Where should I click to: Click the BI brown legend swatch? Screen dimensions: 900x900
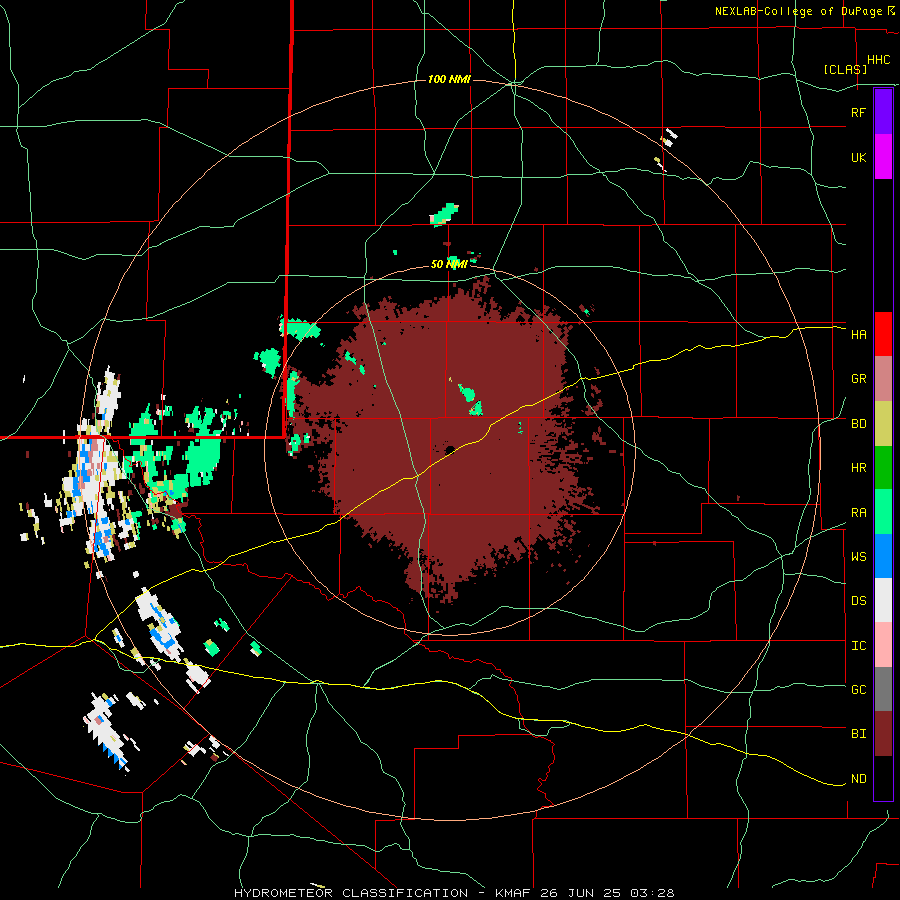coord(883,734)
